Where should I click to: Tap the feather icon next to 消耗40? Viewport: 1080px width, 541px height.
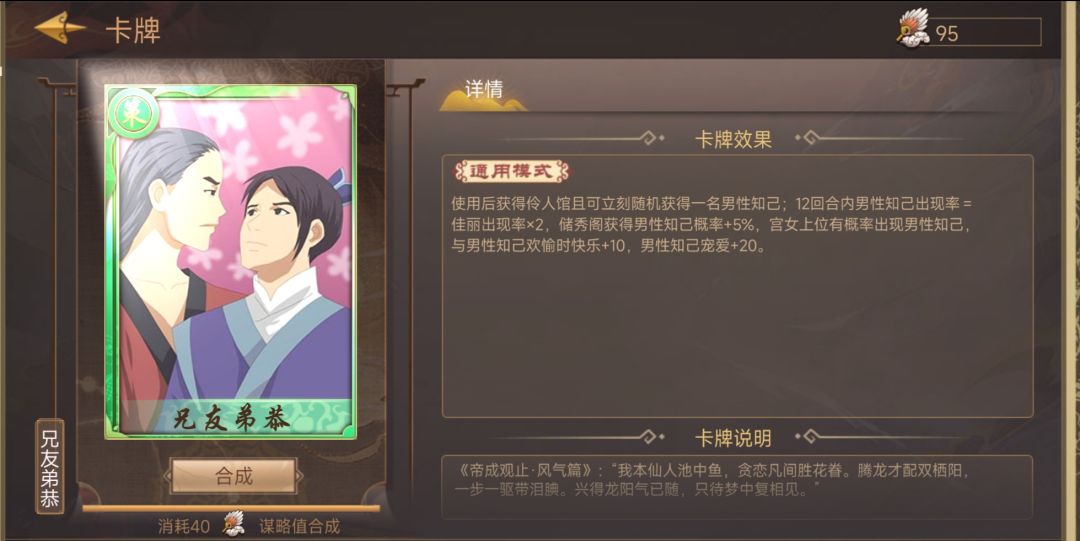234,525
